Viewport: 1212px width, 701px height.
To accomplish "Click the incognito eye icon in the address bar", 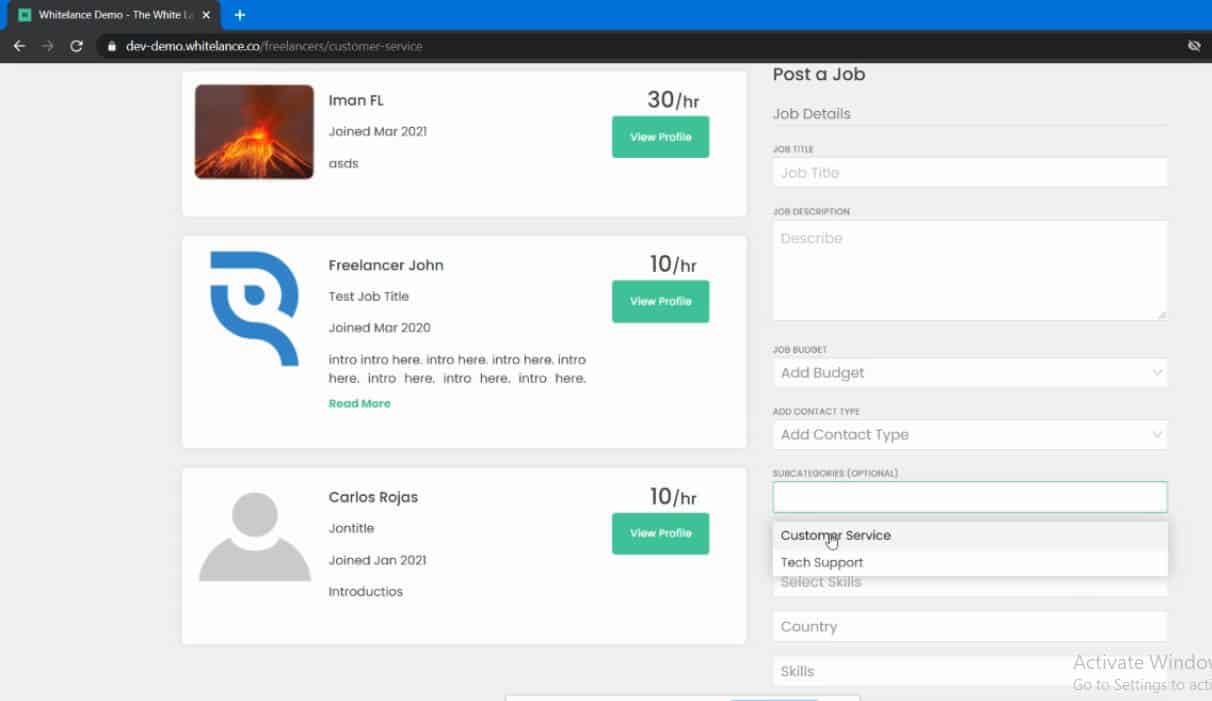I will pyautogui.click(x=1194, y=46).
